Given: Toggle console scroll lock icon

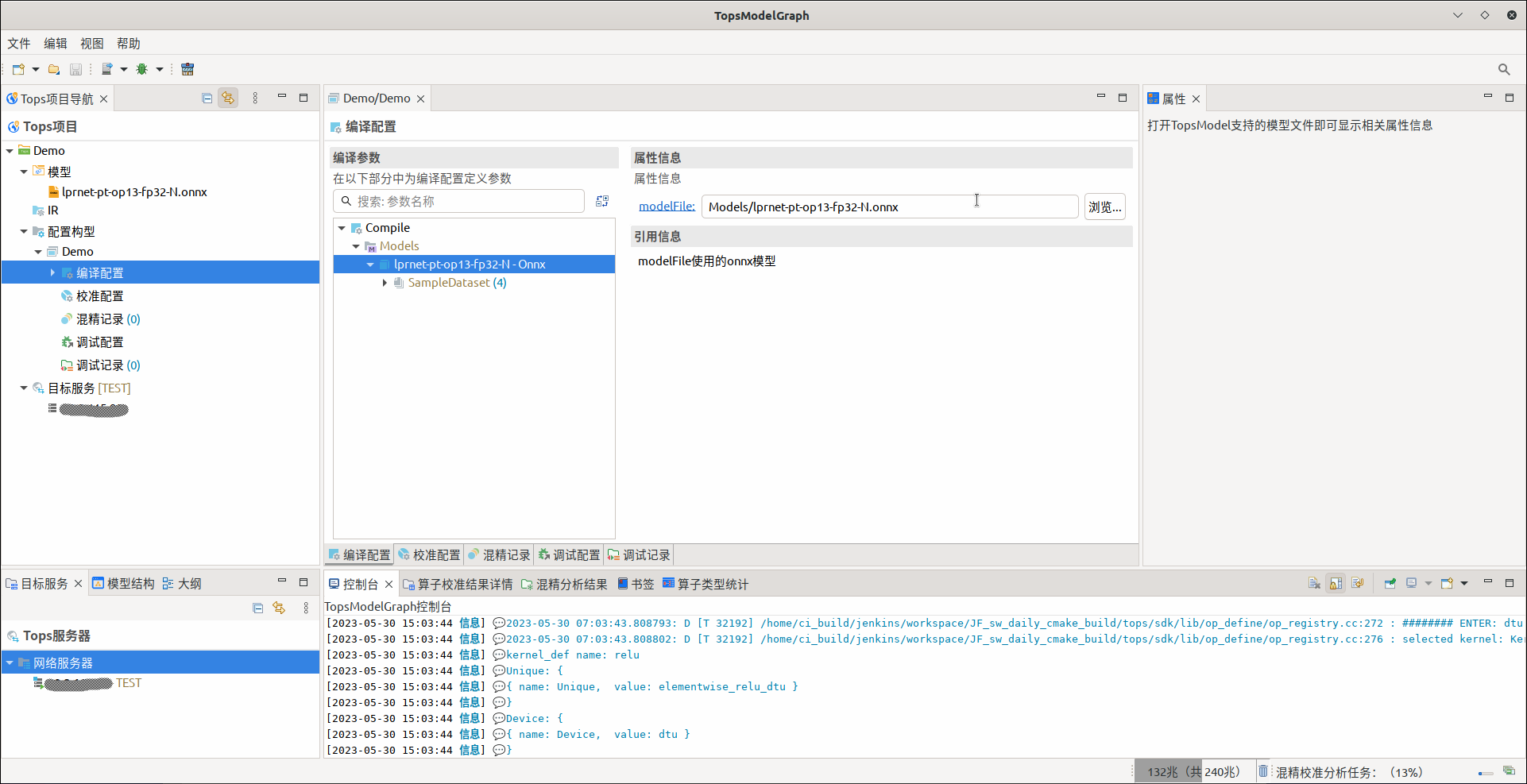Looking at the screenshot, I should pyautogui.click(x=1336, y=583).
